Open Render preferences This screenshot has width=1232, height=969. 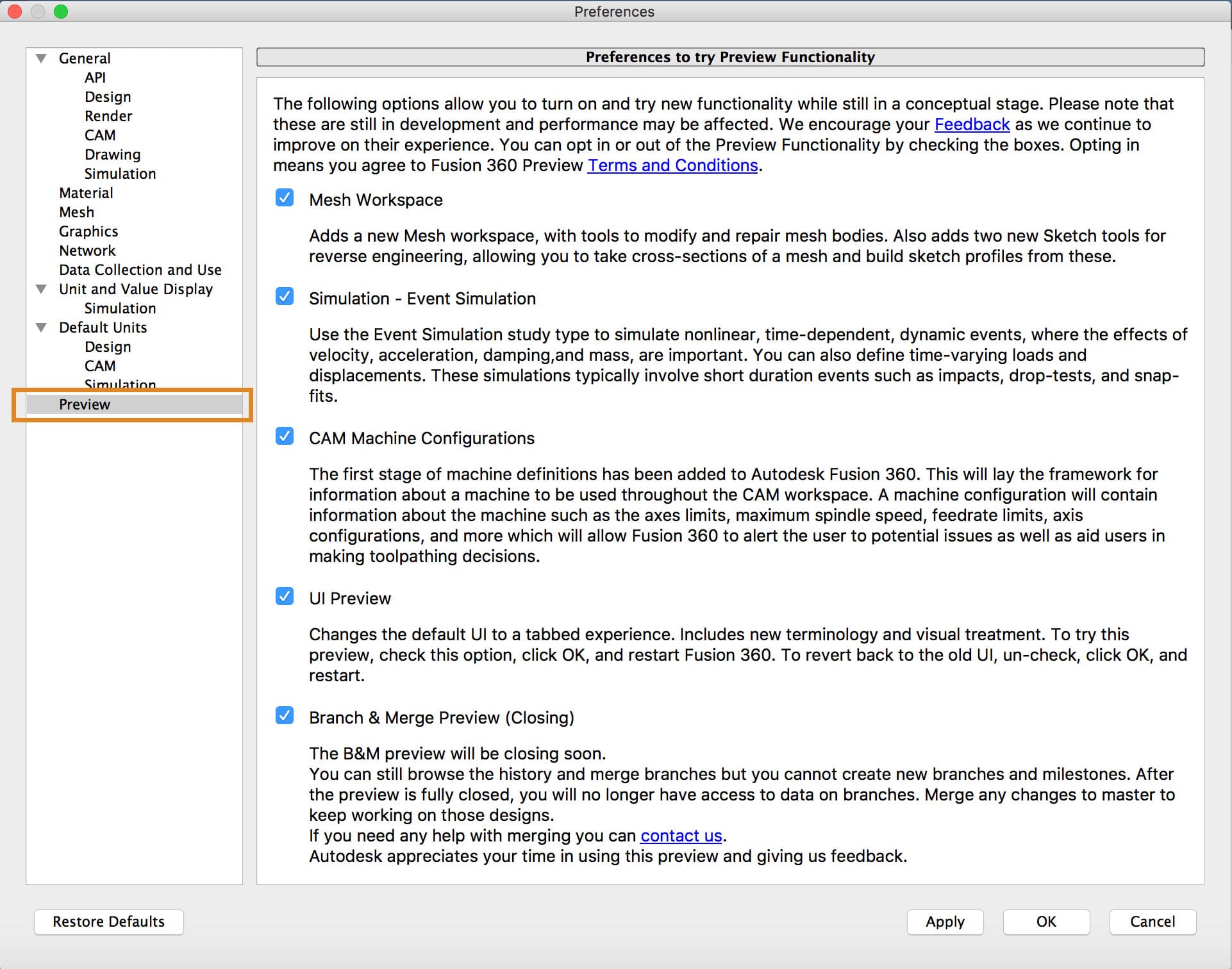pyautogui.click(x=108, y=116)
